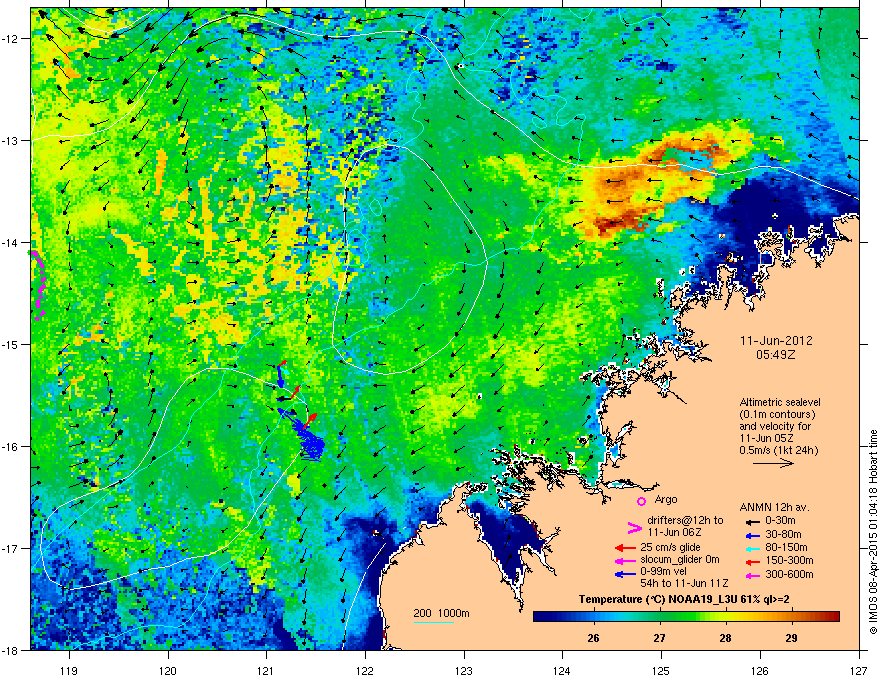Click the red arrow beside 25 cm/s glide
The height and width of the screenshot is (680, 880).
[x=625, y=548]
